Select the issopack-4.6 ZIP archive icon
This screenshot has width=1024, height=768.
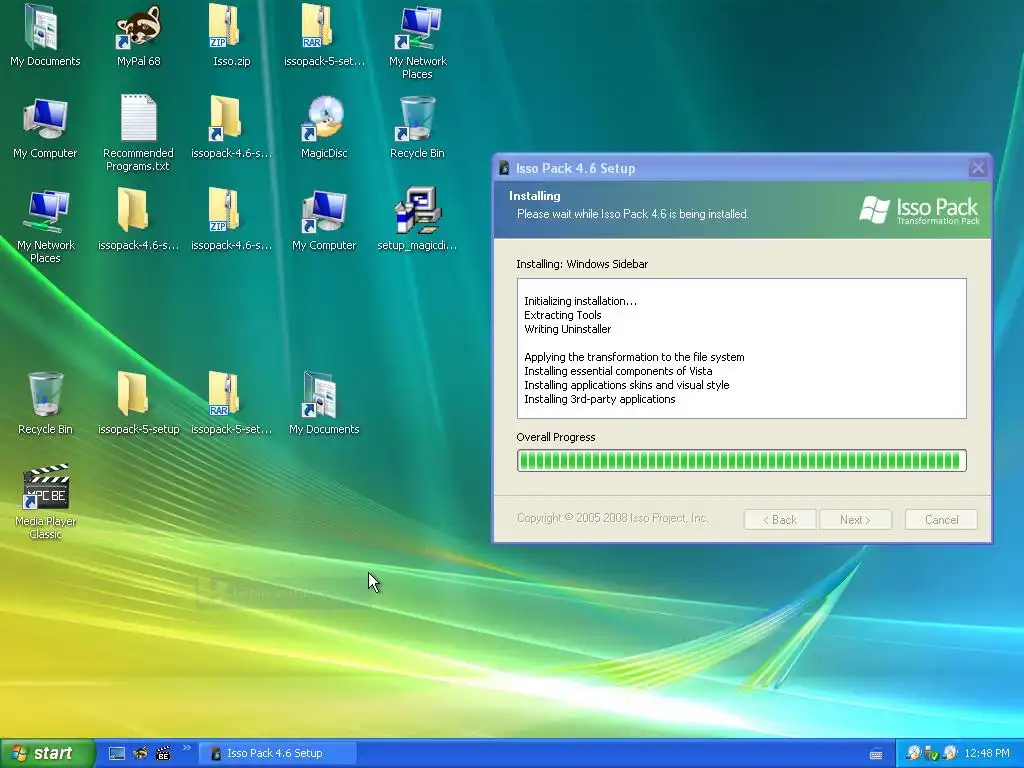tap(231, 219)
